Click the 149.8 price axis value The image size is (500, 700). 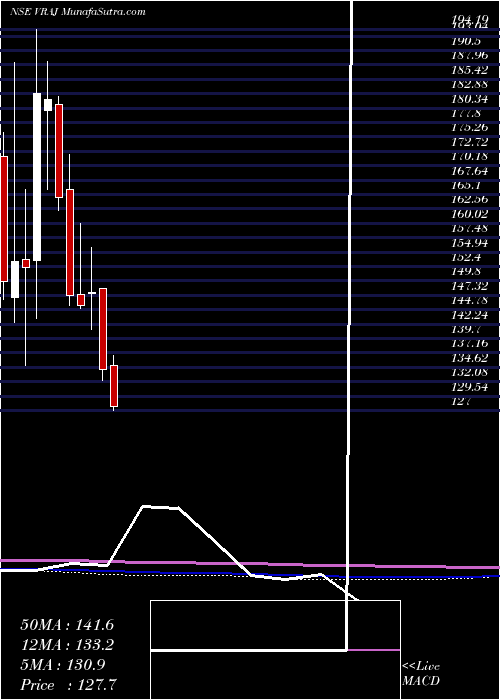(466, 271)
